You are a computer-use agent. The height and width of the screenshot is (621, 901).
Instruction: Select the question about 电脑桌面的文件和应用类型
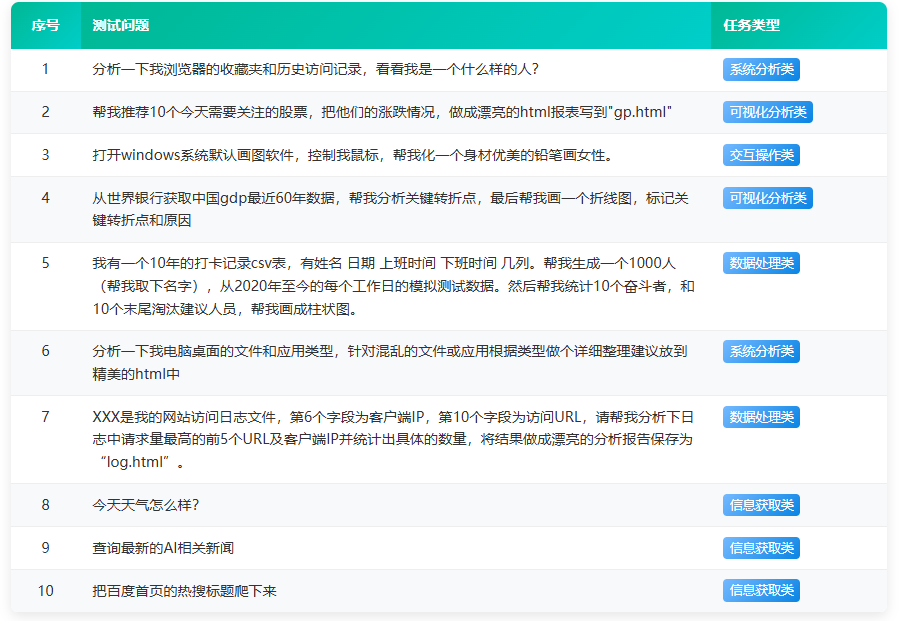coord(390,362)
